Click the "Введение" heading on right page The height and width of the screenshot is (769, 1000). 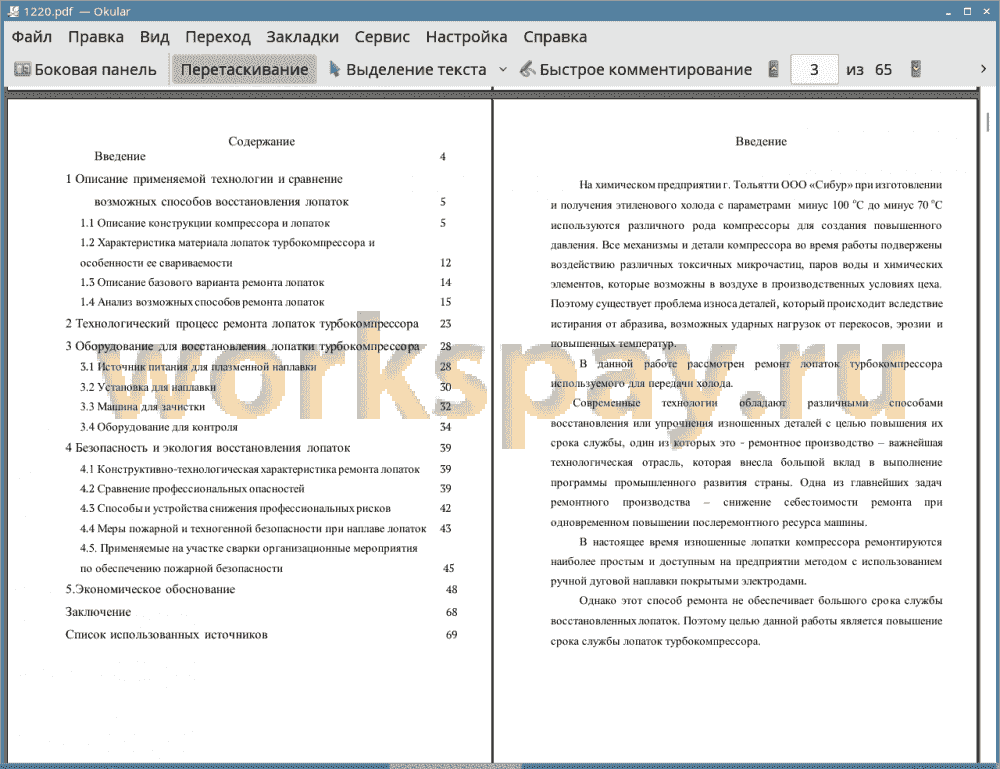click(x=761, y=142)
